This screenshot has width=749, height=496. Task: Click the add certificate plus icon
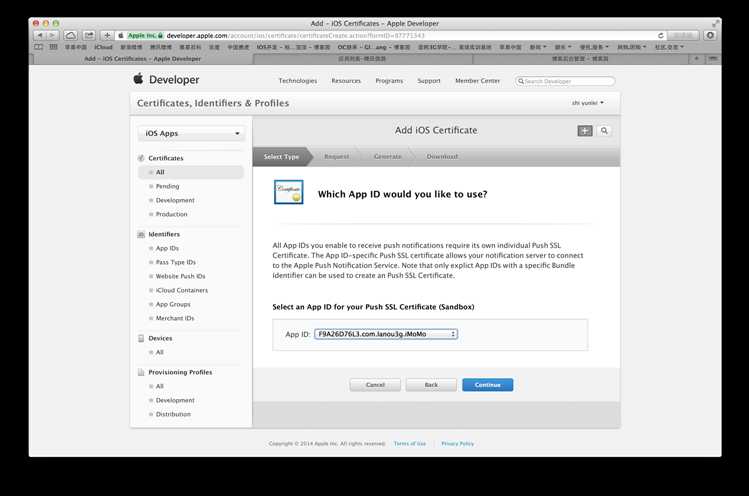point(585,130)
